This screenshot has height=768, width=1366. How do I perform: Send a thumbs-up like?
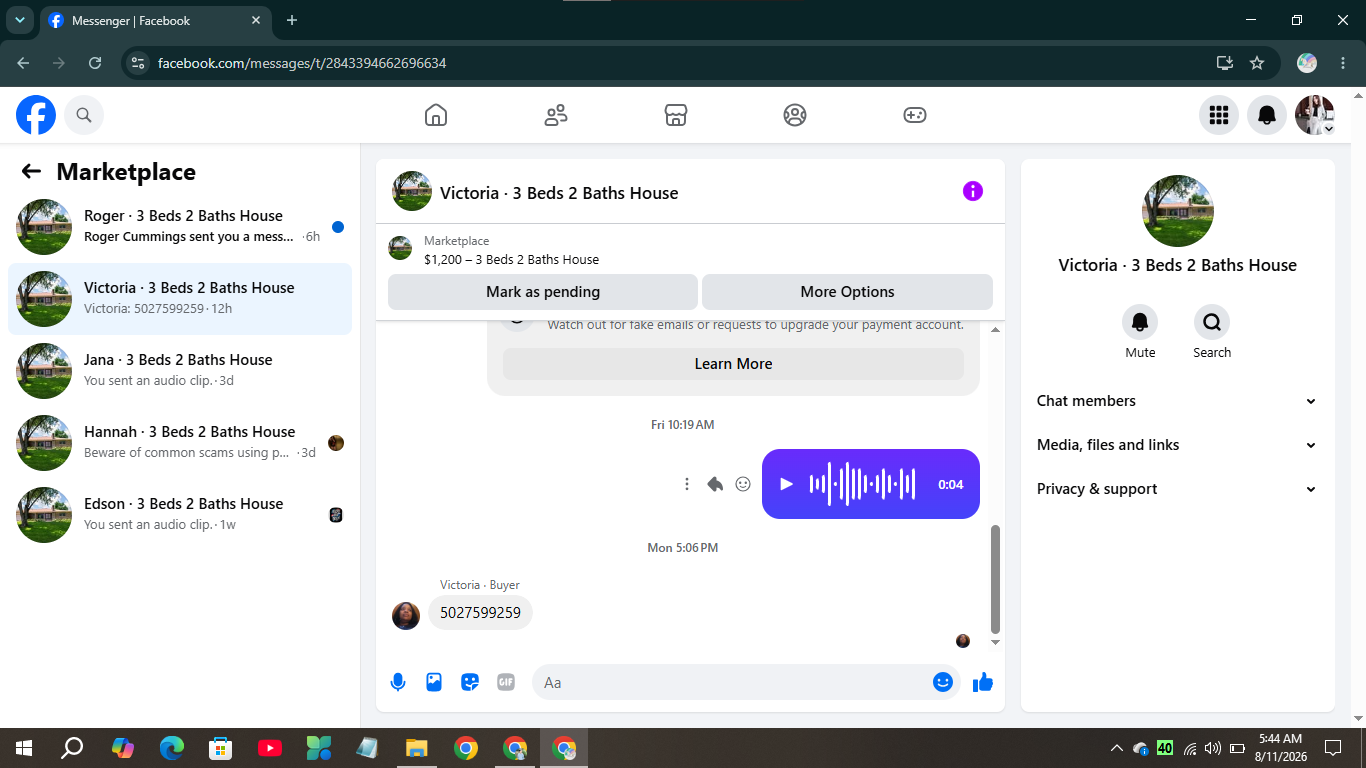(983, 682)
